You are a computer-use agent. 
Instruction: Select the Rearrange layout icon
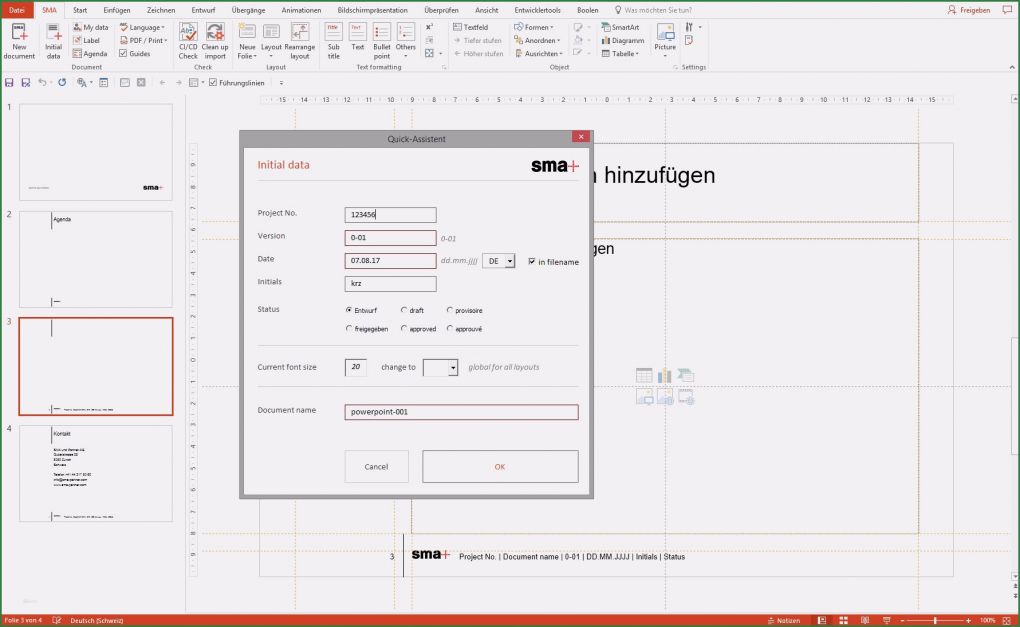[x=299, y=40]
